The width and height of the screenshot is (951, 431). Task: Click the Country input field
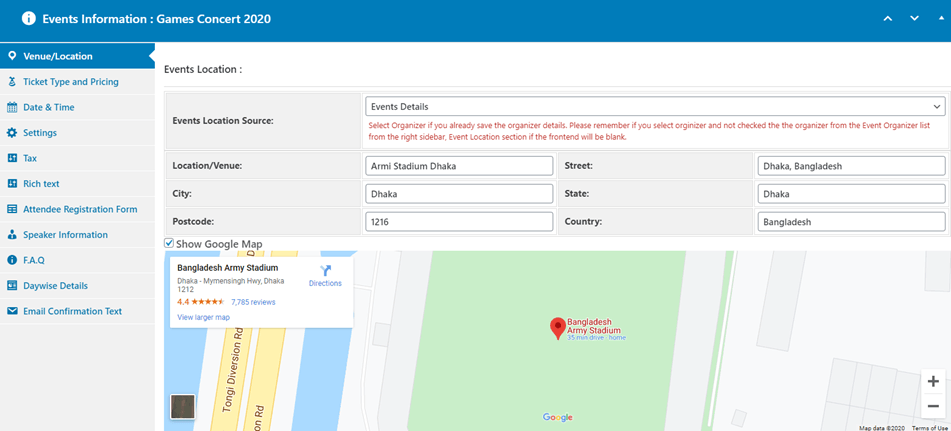click(x=852, y=221)
